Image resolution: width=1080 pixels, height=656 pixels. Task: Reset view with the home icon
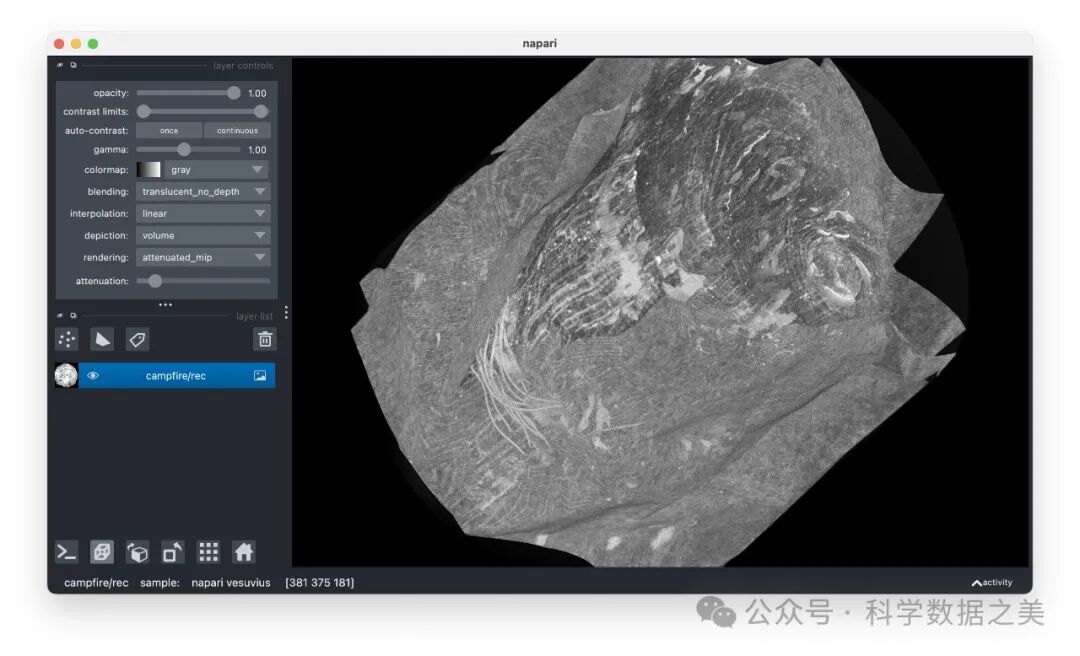244,552
